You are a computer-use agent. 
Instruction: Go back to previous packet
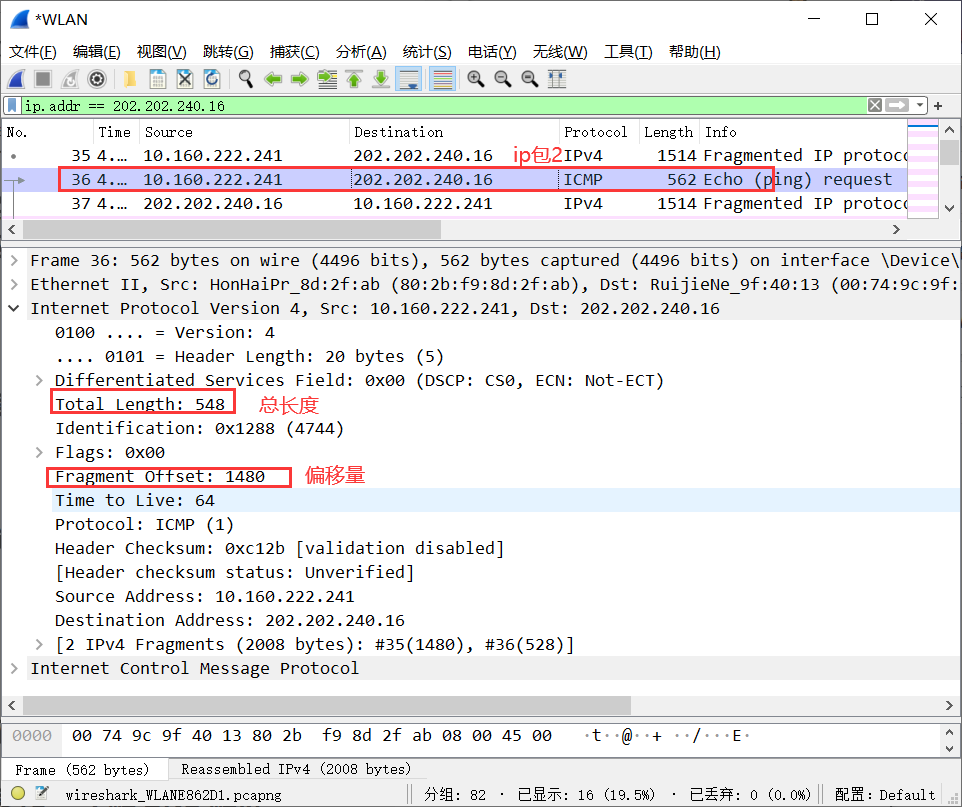coord(273,79)
